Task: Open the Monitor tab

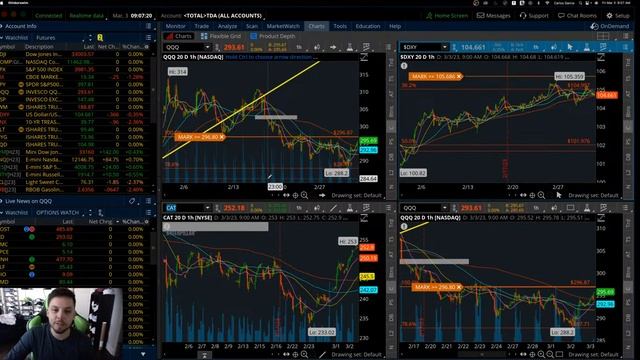Action: tap(176, 26)
